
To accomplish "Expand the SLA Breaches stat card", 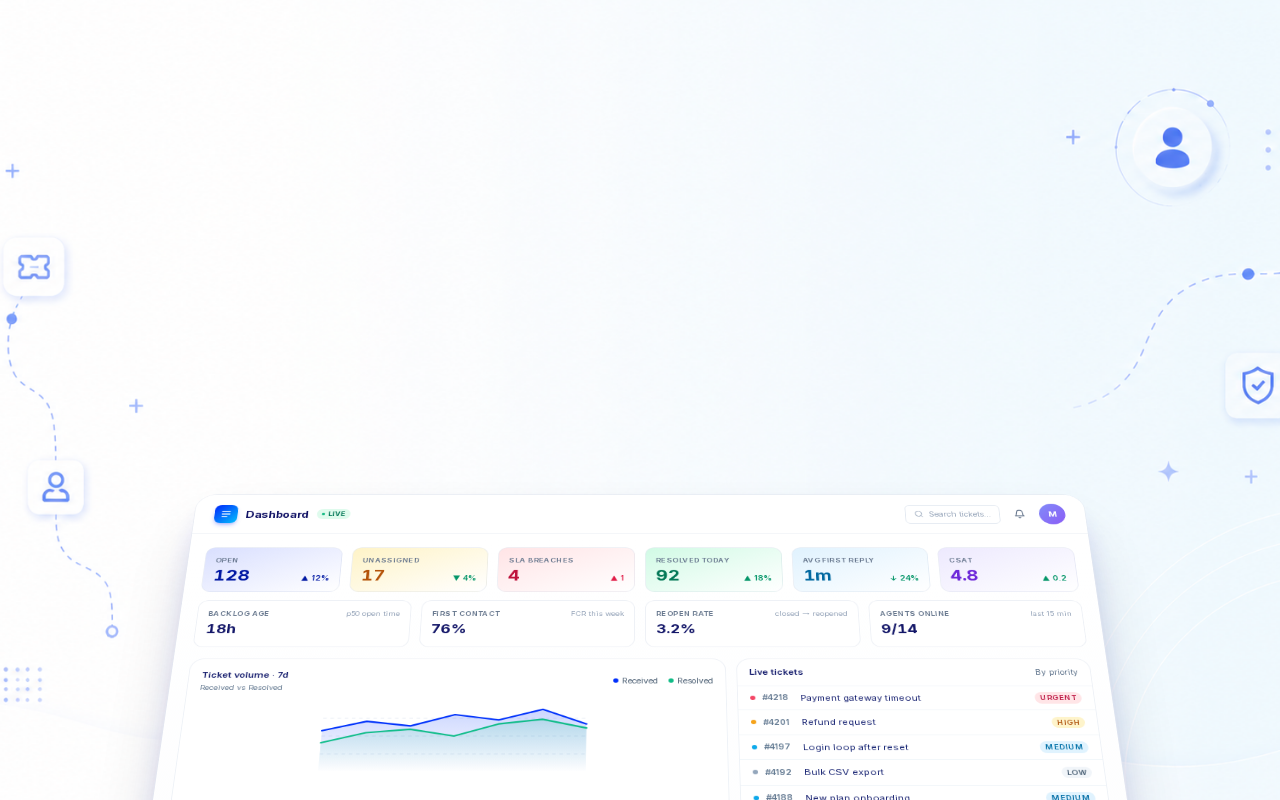I will pyautogui.click(x=566, y=569).
